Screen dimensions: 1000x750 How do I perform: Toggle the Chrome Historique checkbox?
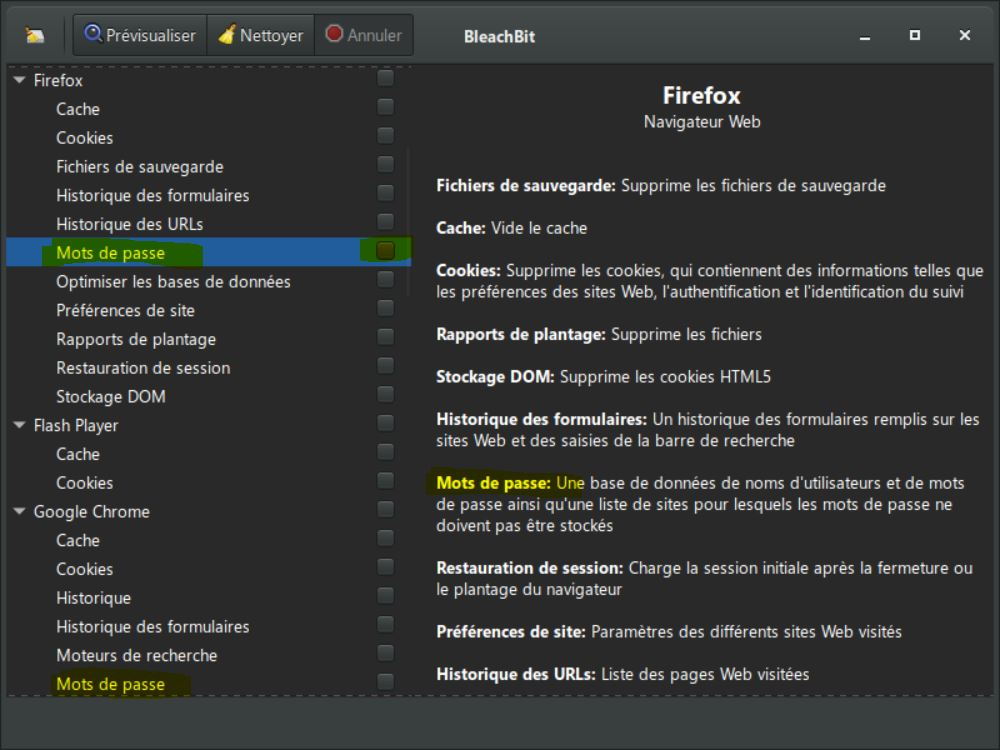click(x=385, y=595)
